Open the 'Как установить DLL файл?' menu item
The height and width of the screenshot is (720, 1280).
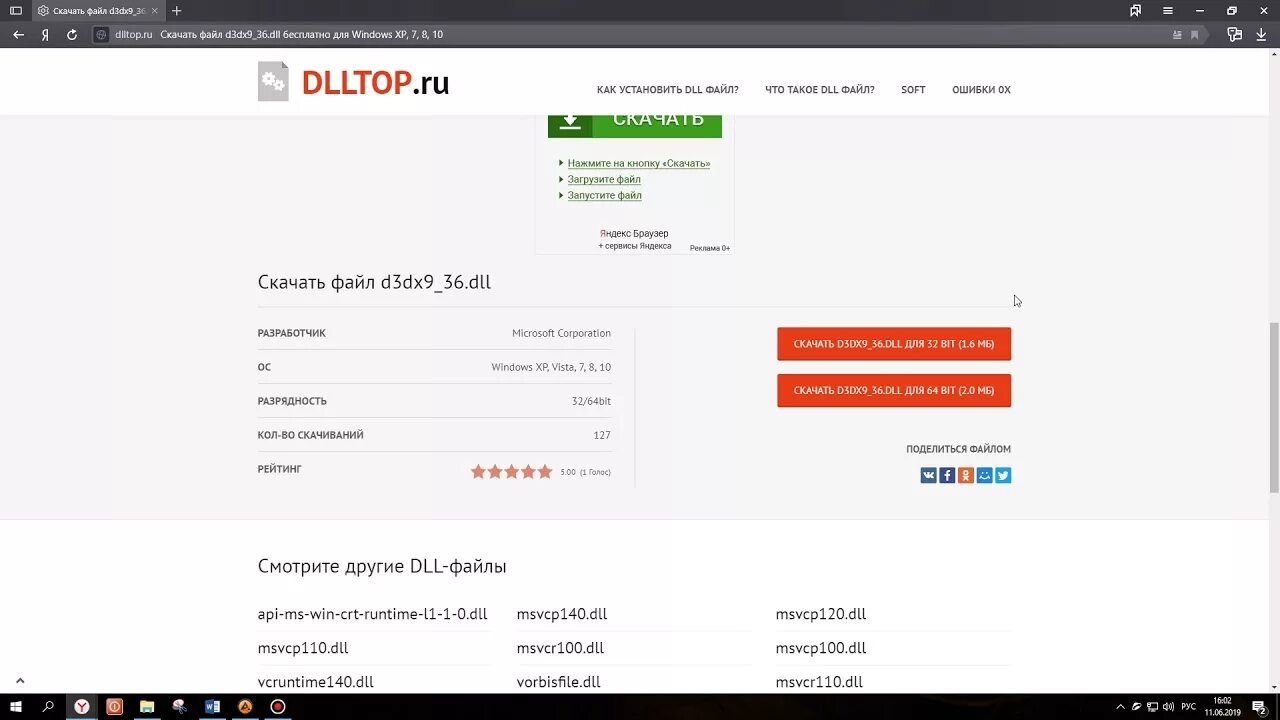(668, 90)
